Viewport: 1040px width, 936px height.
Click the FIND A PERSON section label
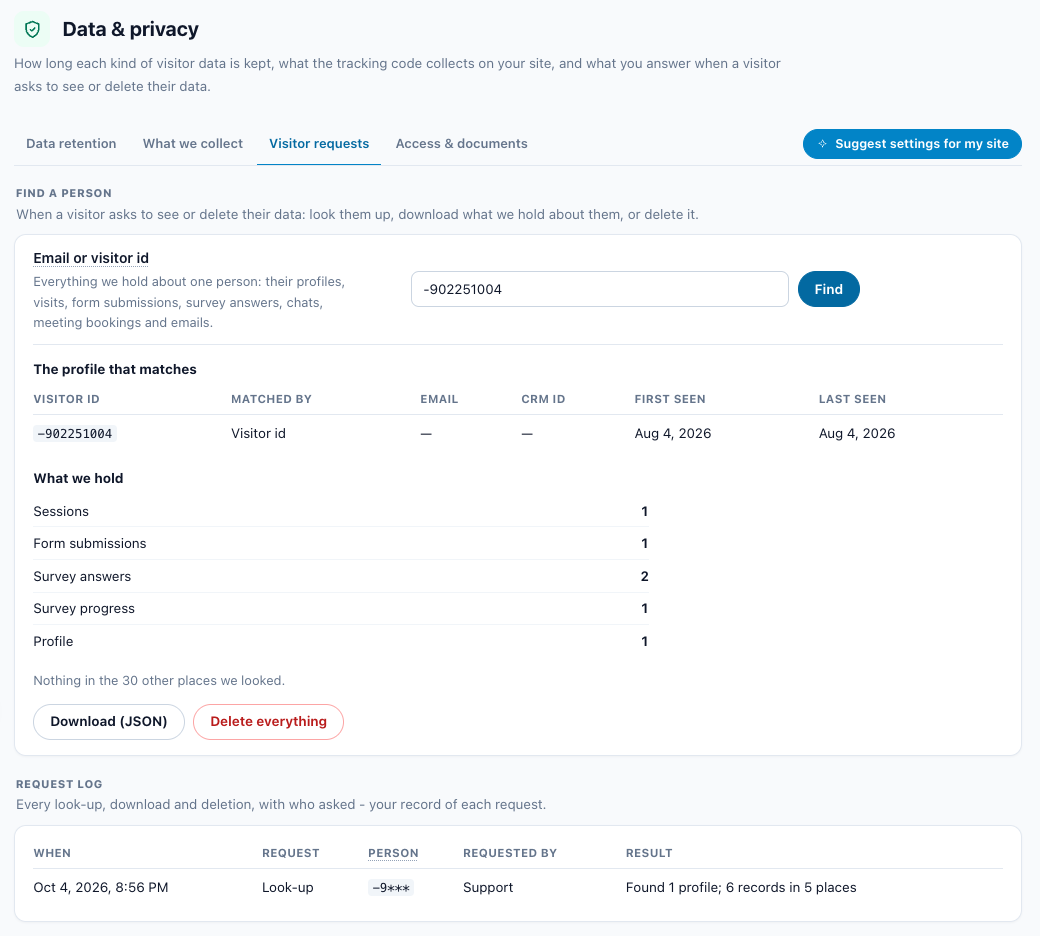(64, 194)
